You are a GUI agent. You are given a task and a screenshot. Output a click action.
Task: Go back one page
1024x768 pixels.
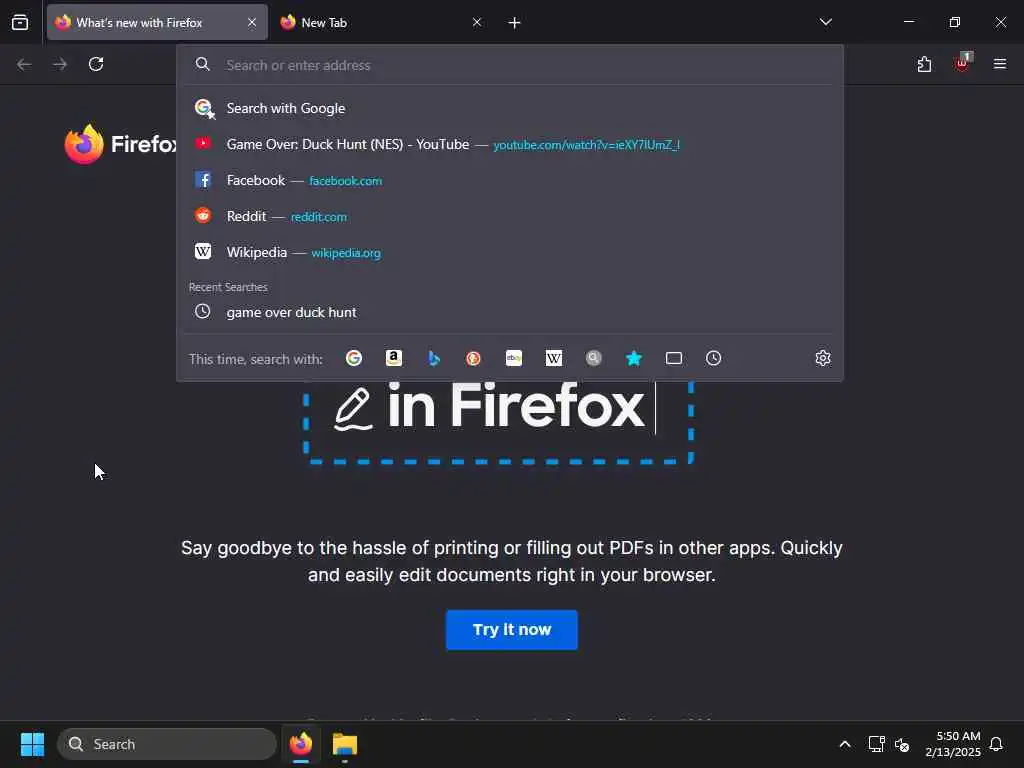click(x=24, y=64)
